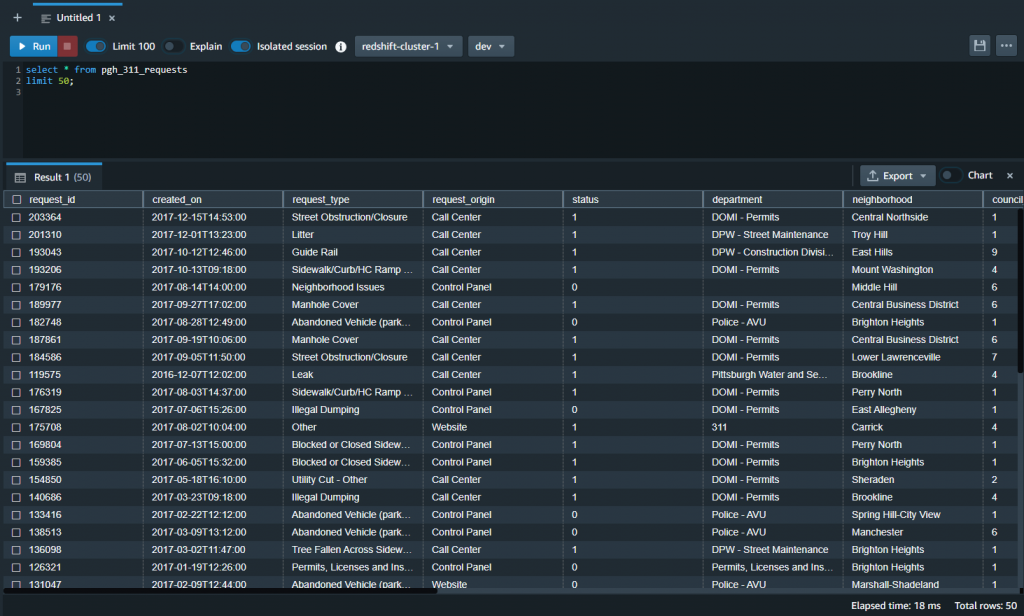Open the more options ellipsis menu
This screenshot has width=1024, height=616.
coord(1005,46)
